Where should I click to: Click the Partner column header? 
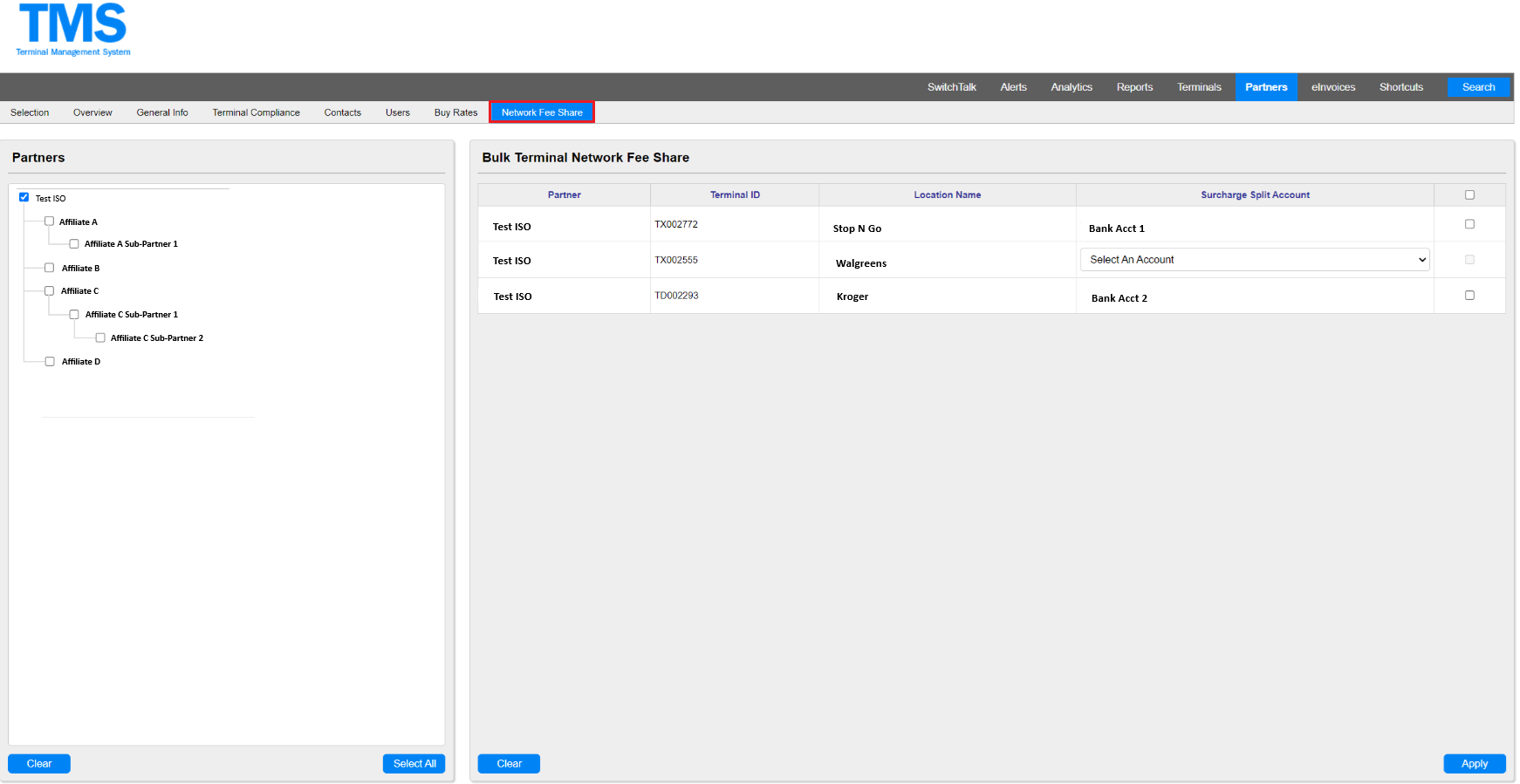tap(564, 195)
